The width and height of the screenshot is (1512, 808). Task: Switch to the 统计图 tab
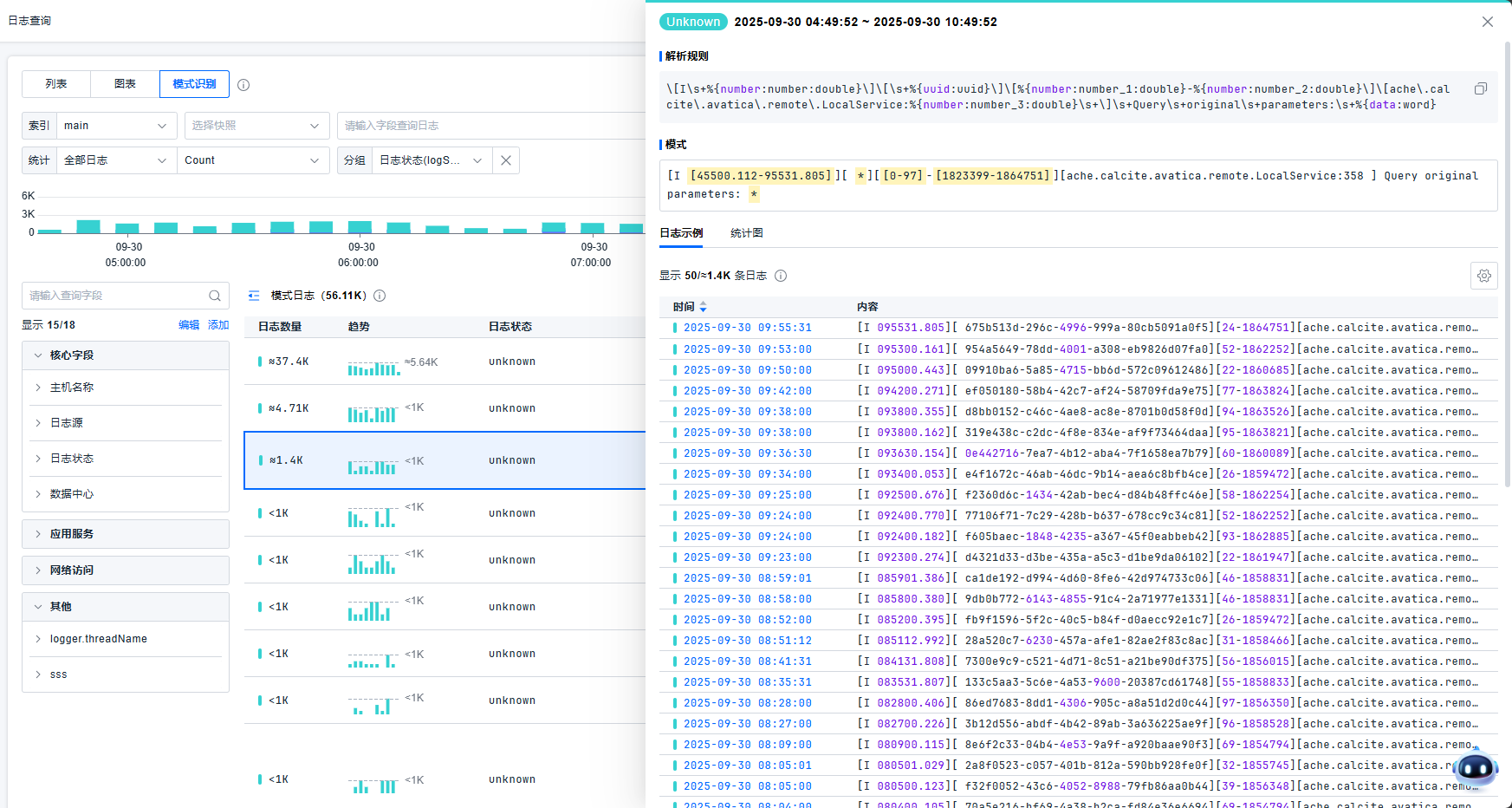point(746,233)
